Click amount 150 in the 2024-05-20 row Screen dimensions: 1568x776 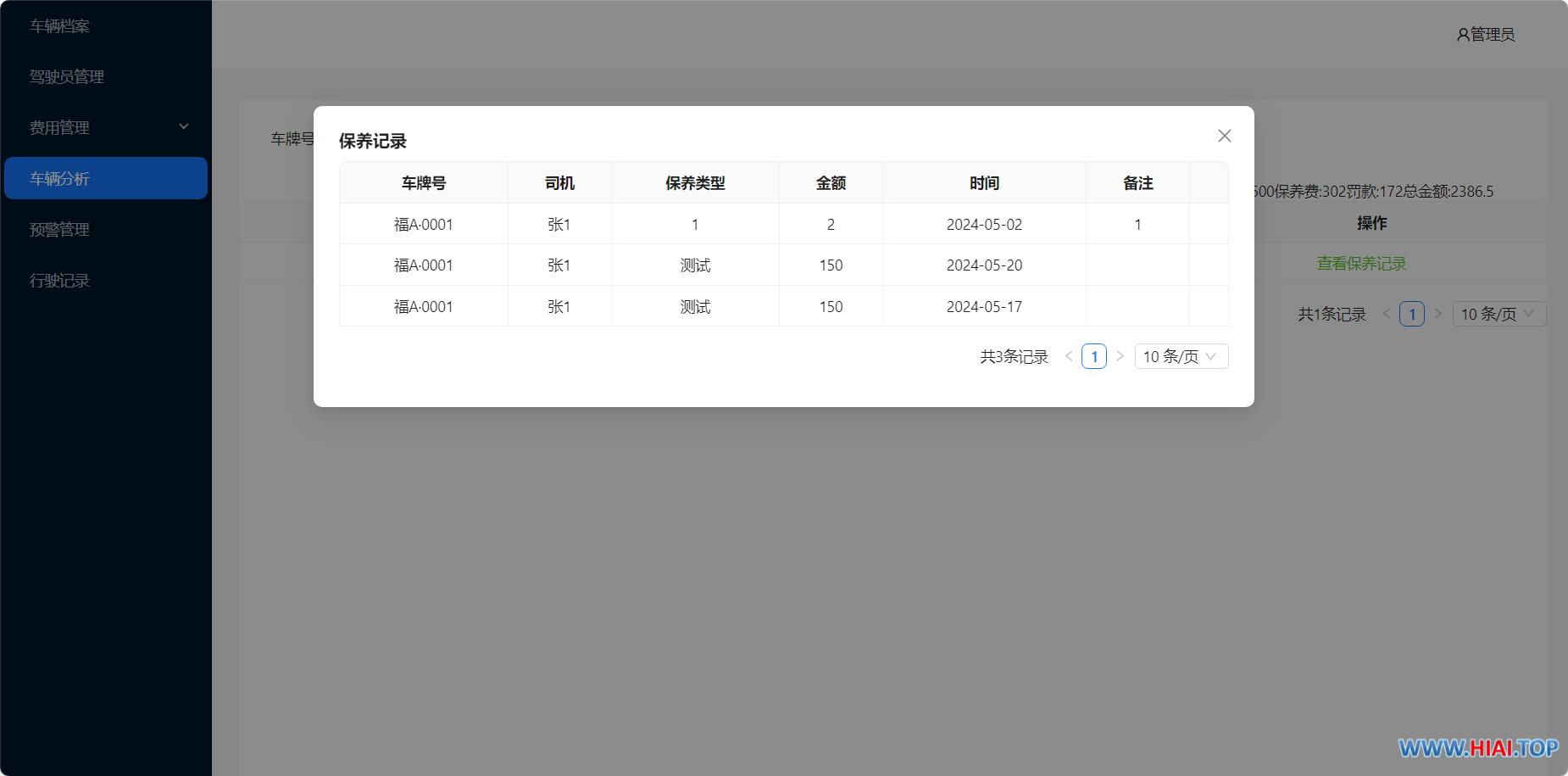click(x=831, y=265)
